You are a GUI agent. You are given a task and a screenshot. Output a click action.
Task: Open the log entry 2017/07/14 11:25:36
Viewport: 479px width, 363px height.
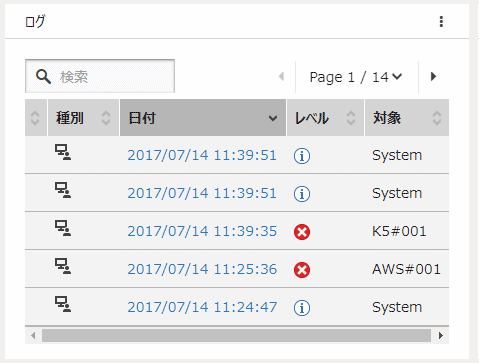pyautogui.click(x=202, y=269)
